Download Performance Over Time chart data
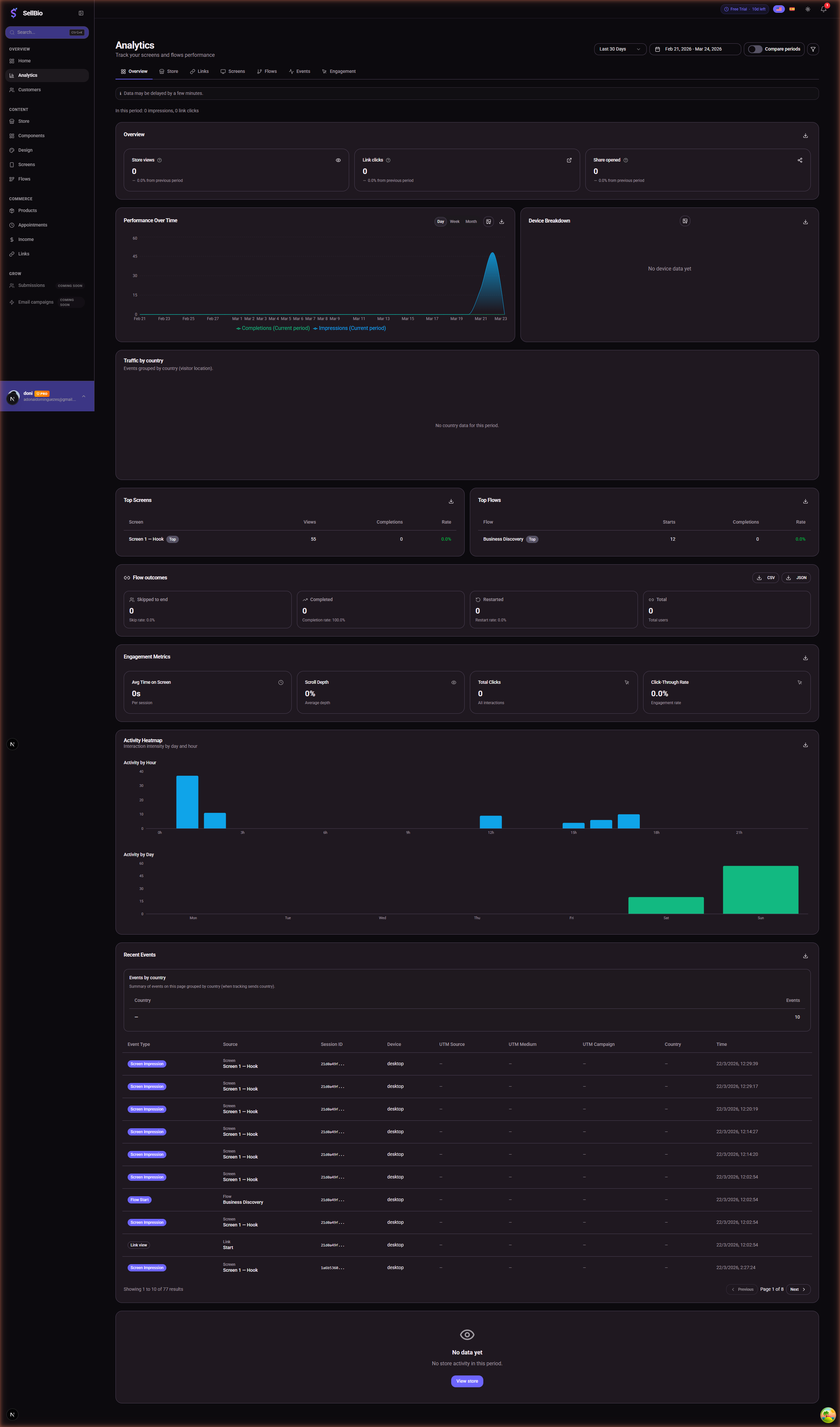The width and height of the screenshot is (840, 1427). pyautogui.click(x=501, y=222)
